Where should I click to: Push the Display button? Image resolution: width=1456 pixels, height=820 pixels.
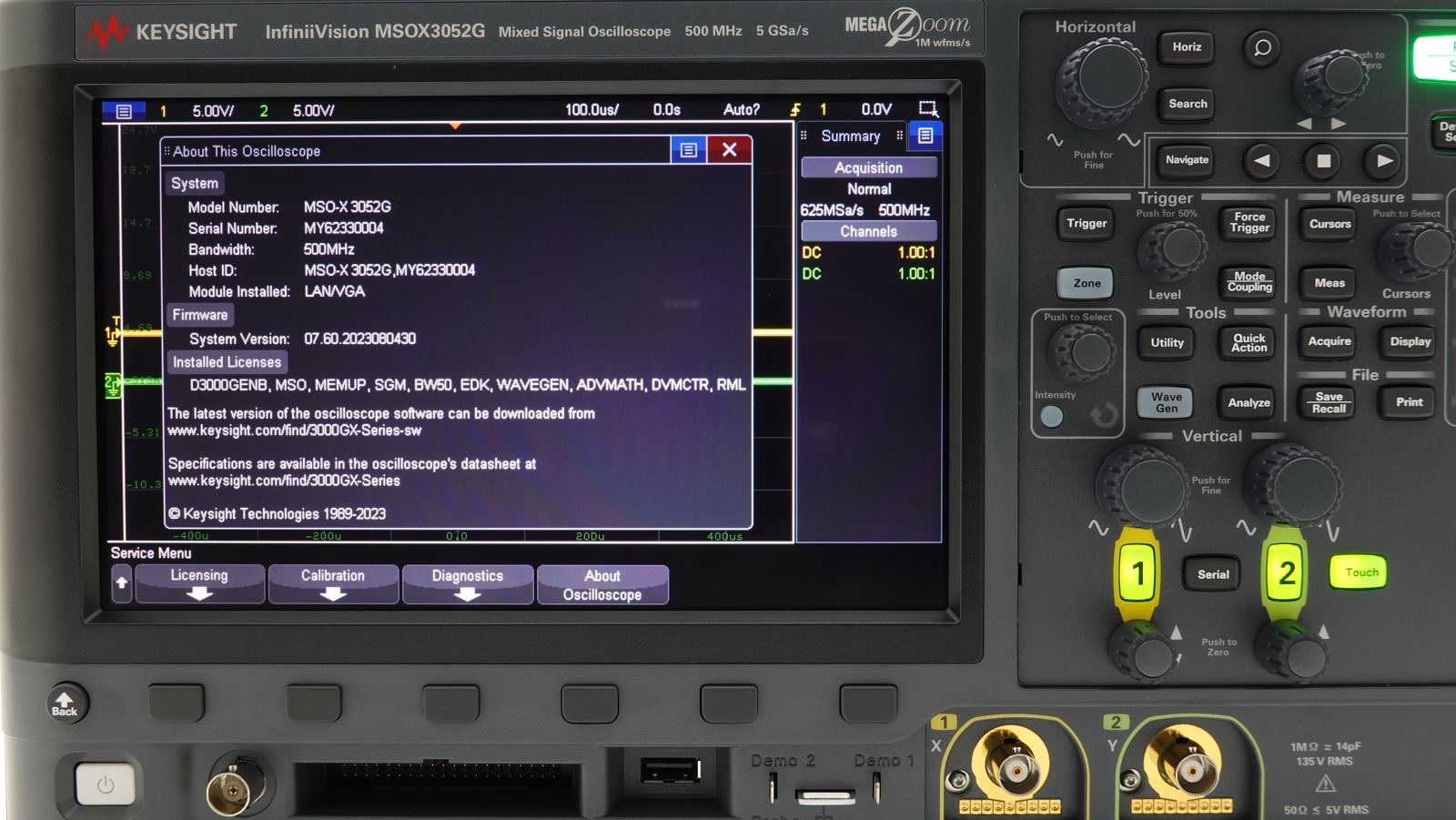[x=1410, y=342]
